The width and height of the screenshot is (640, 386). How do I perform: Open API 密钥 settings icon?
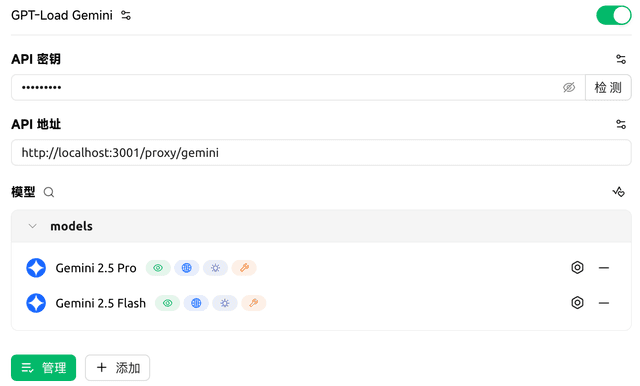tap(621, 59)
